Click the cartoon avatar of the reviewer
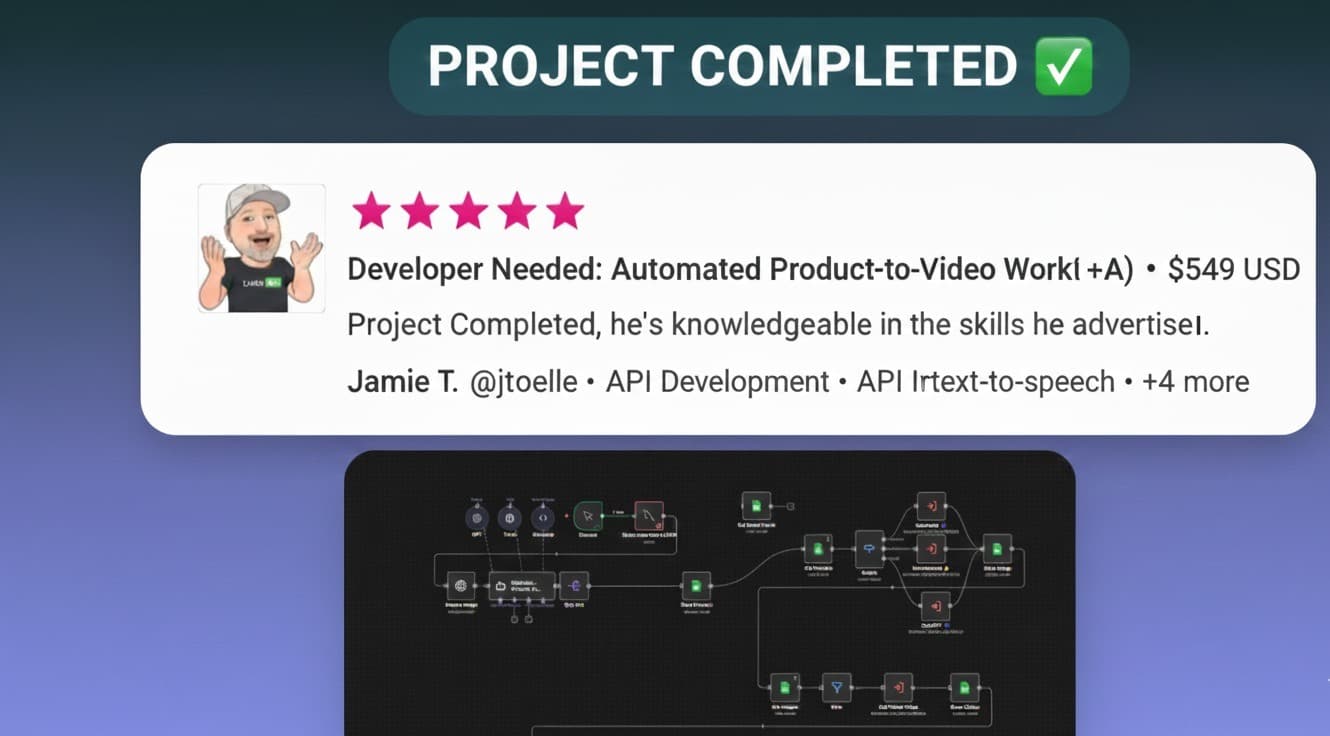This screenshot has height=736, width=1330. tap(261, 248)
